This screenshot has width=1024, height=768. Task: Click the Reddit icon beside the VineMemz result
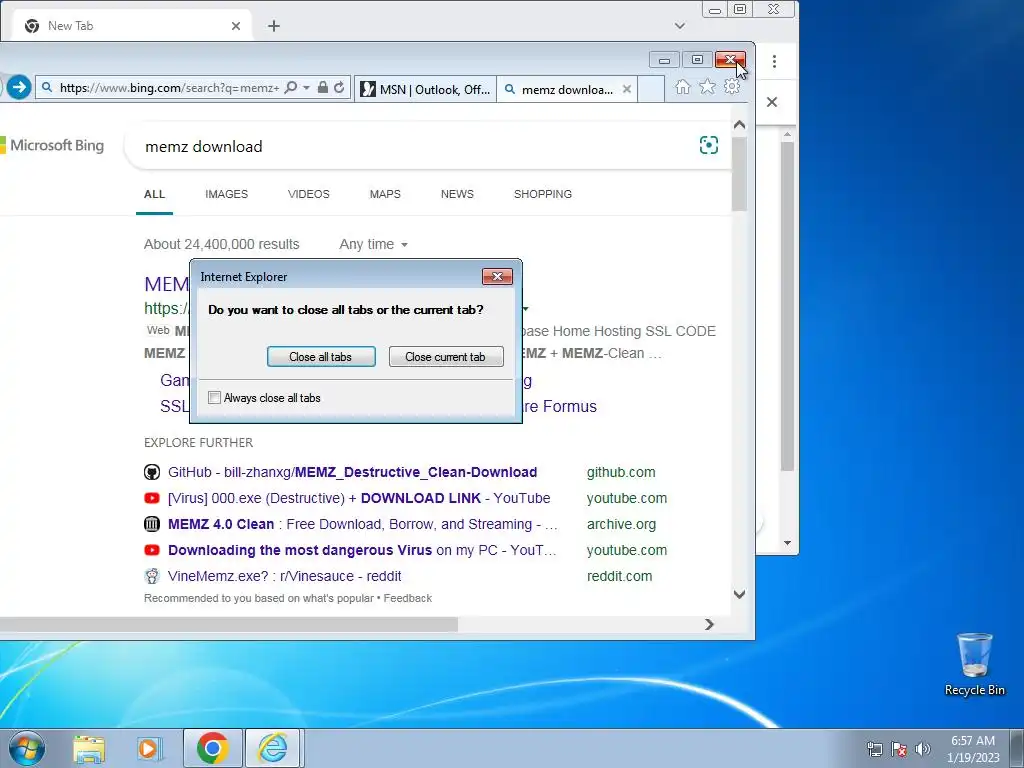[x=152, y=576]
